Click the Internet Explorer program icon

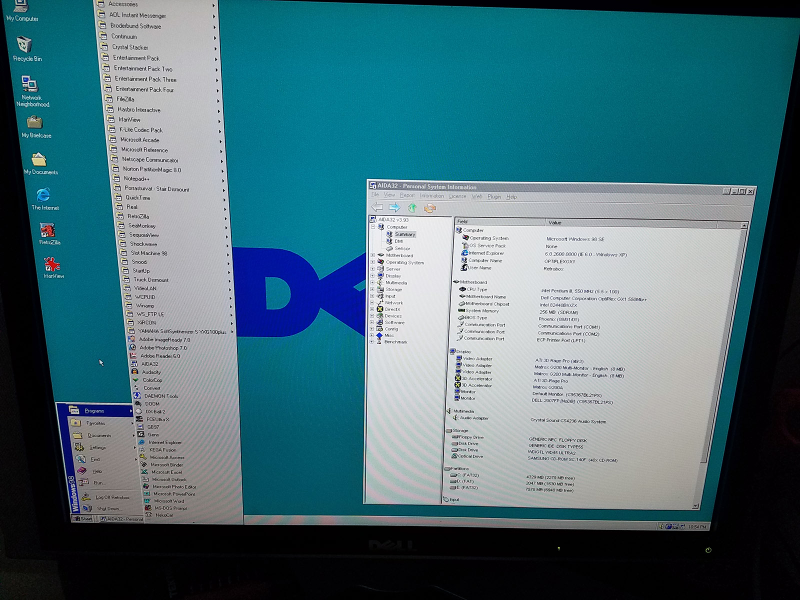(x=141, y=442)
